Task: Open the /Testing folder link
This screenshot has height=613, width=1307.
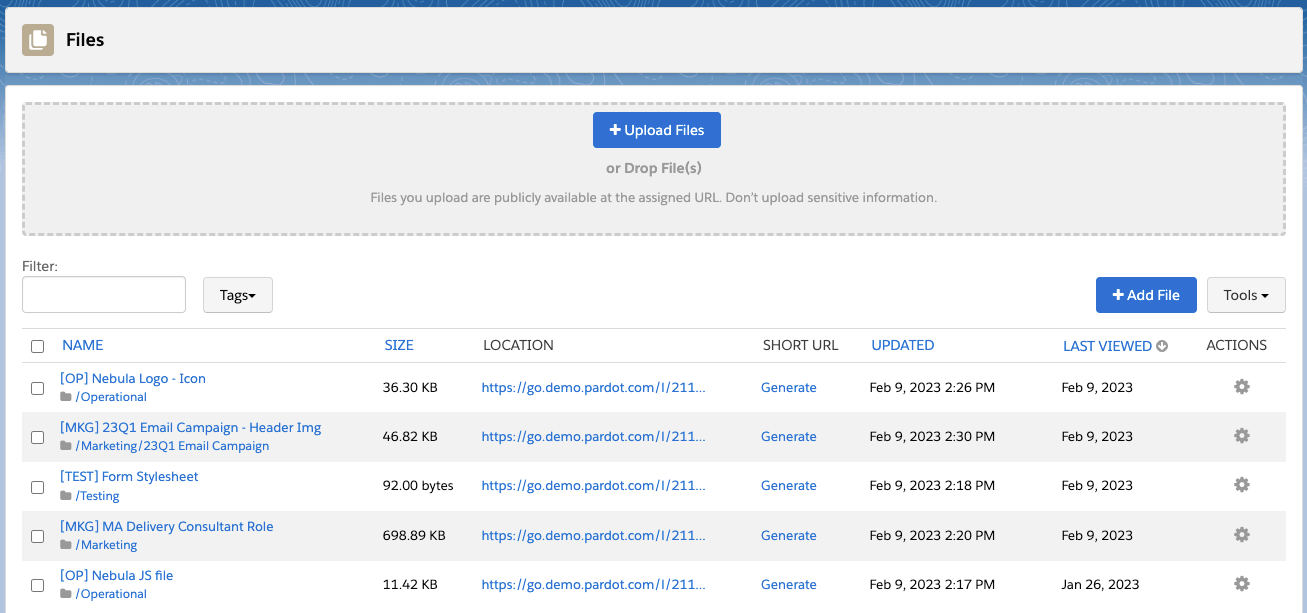Action: (97, 496)
